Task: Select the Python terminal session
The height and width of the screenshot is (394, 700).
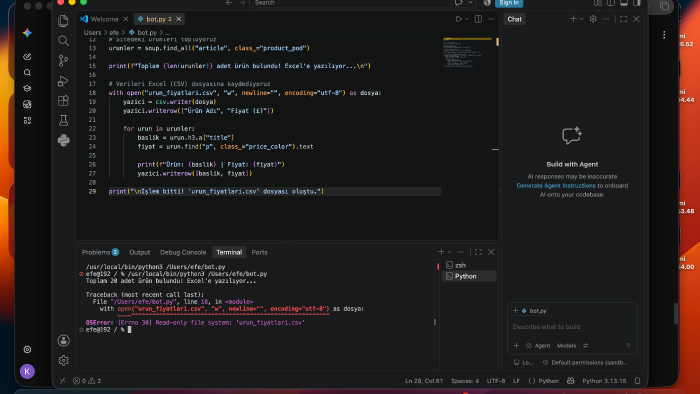Action: (469, 276)
